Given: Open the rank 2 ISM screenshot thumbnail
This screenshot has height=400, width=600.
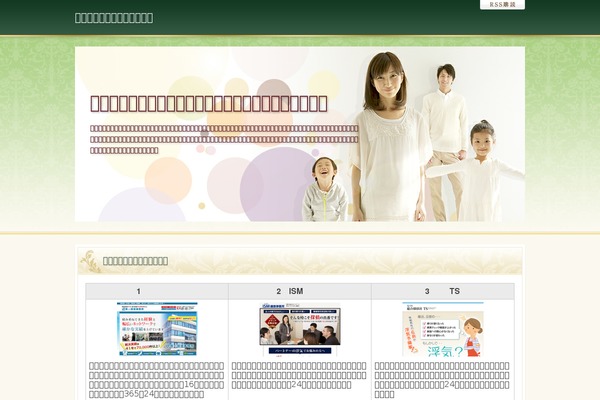Looking at the screenshot, I should (x=300, y=329).
